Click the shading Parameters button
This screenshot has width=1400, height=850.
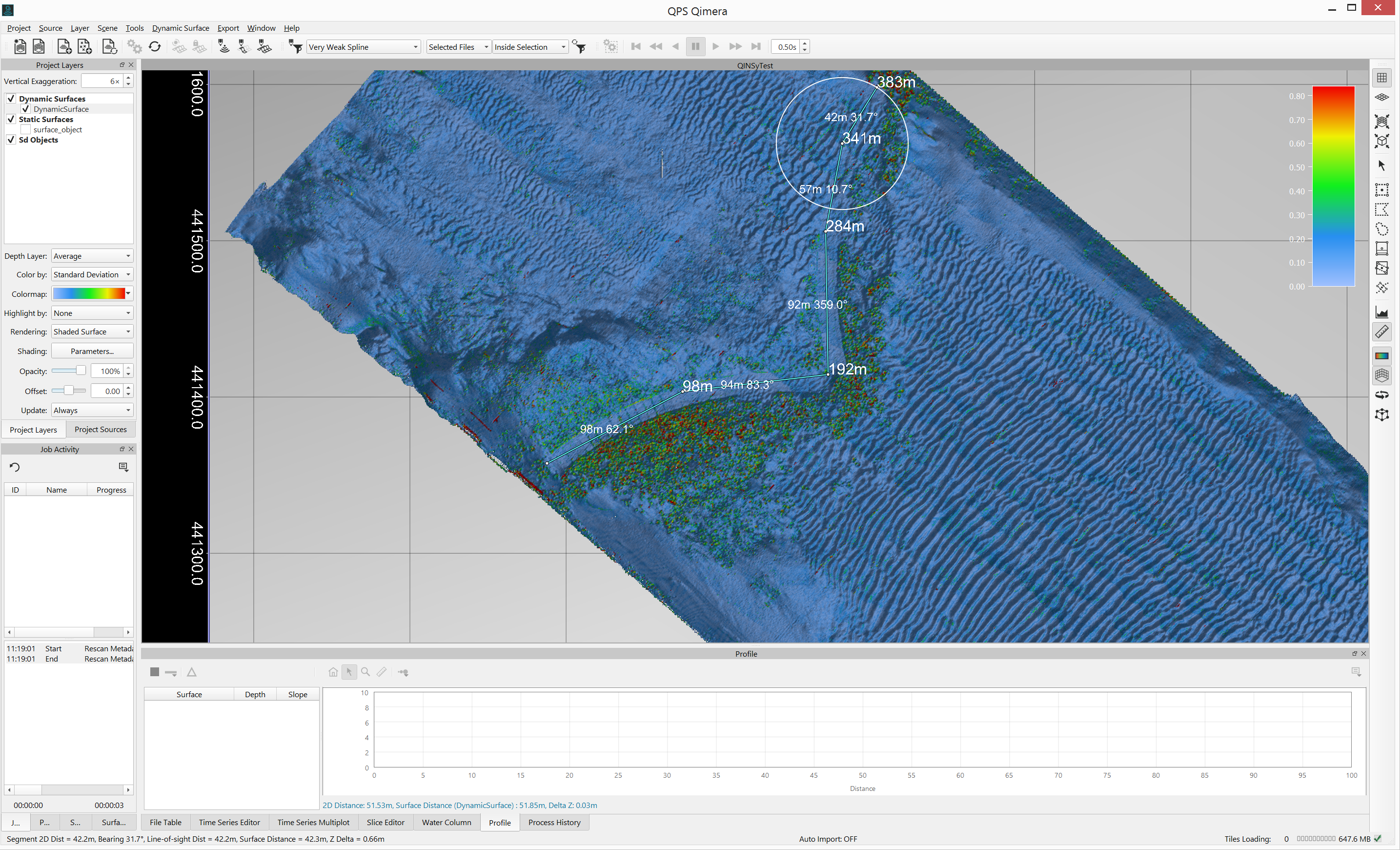pos(92,352)
